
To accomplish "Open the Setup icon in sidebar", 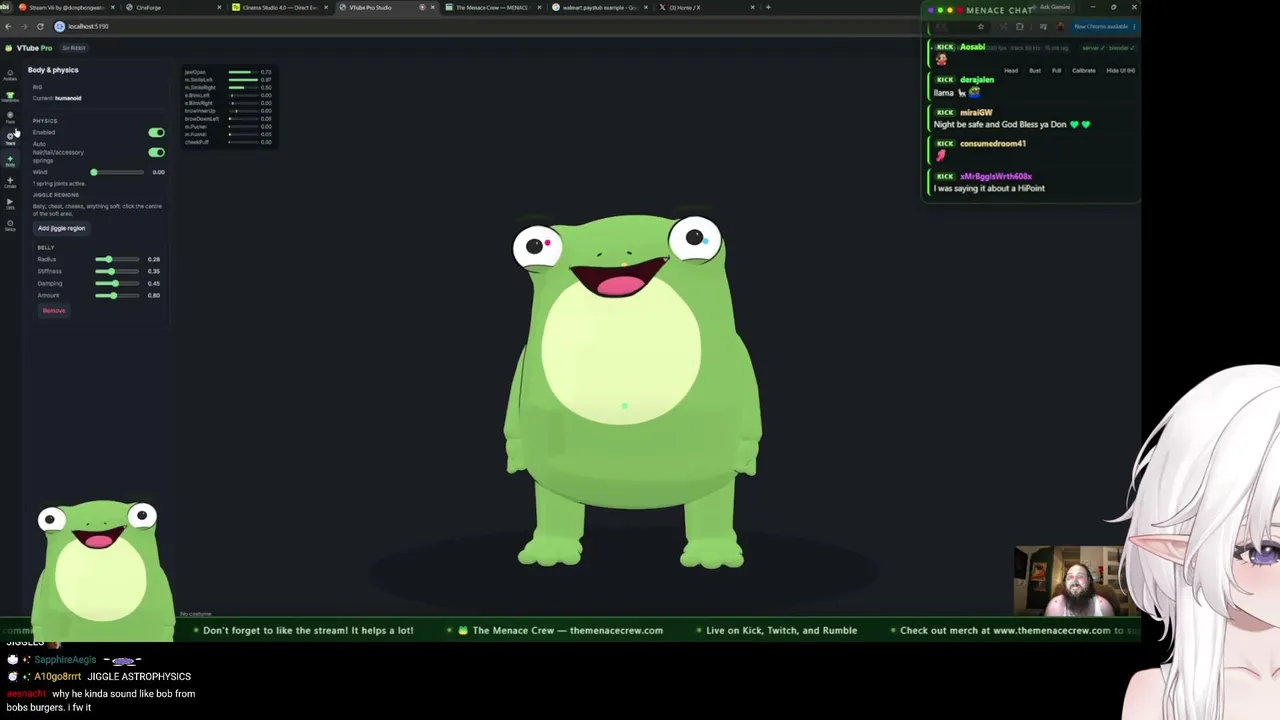I will click(10, 224).
